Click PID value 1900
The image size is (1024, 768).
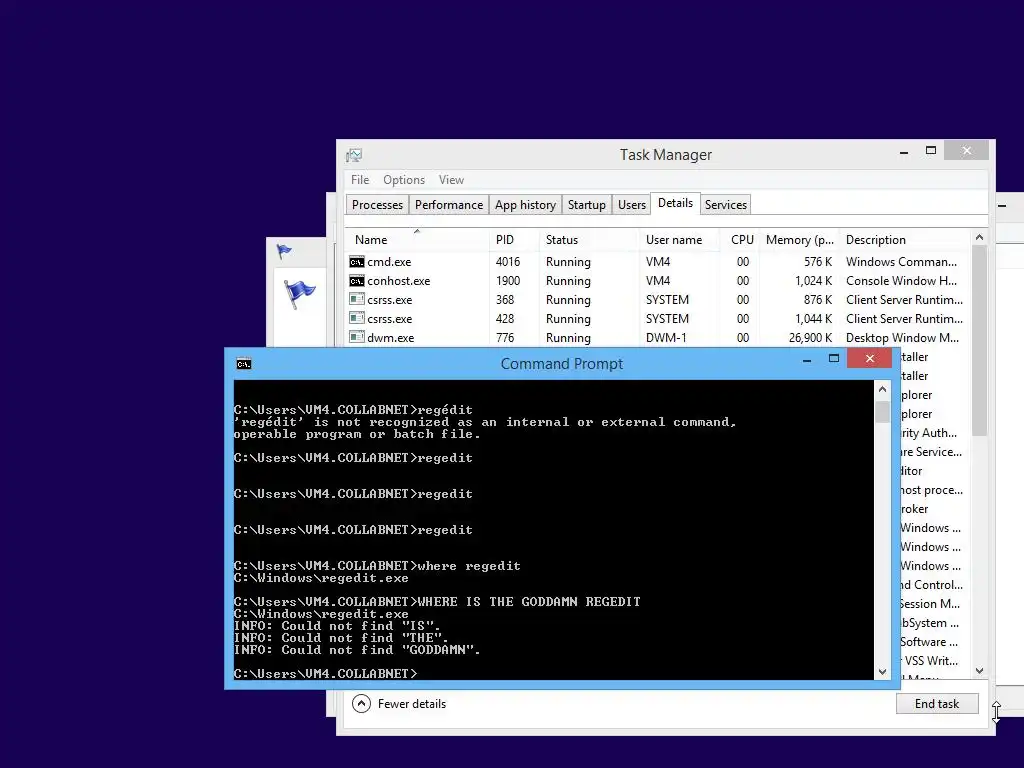[x=507, y=281]
